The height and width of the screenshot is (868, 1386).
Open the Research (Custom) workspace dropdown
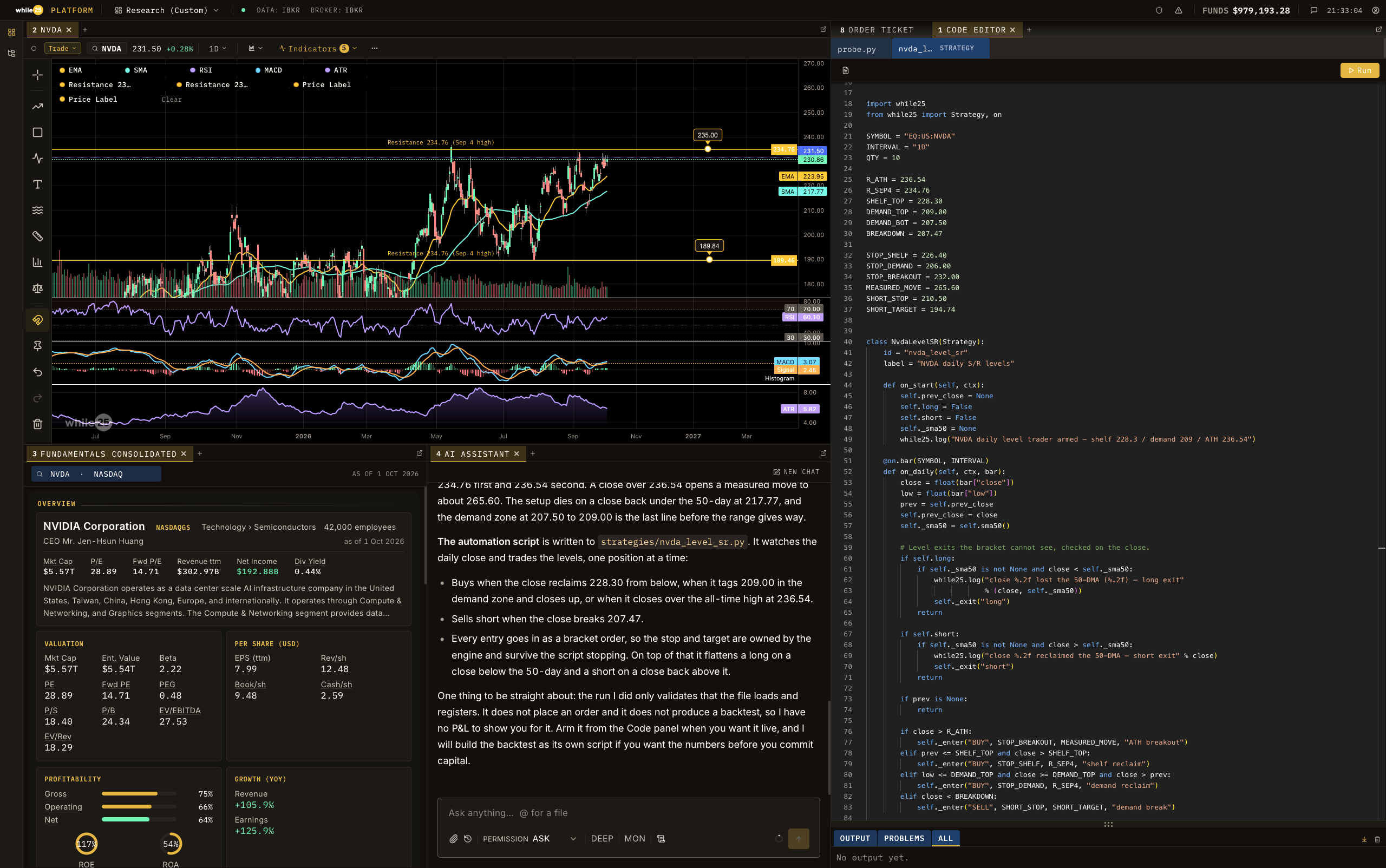coord(167,10)
